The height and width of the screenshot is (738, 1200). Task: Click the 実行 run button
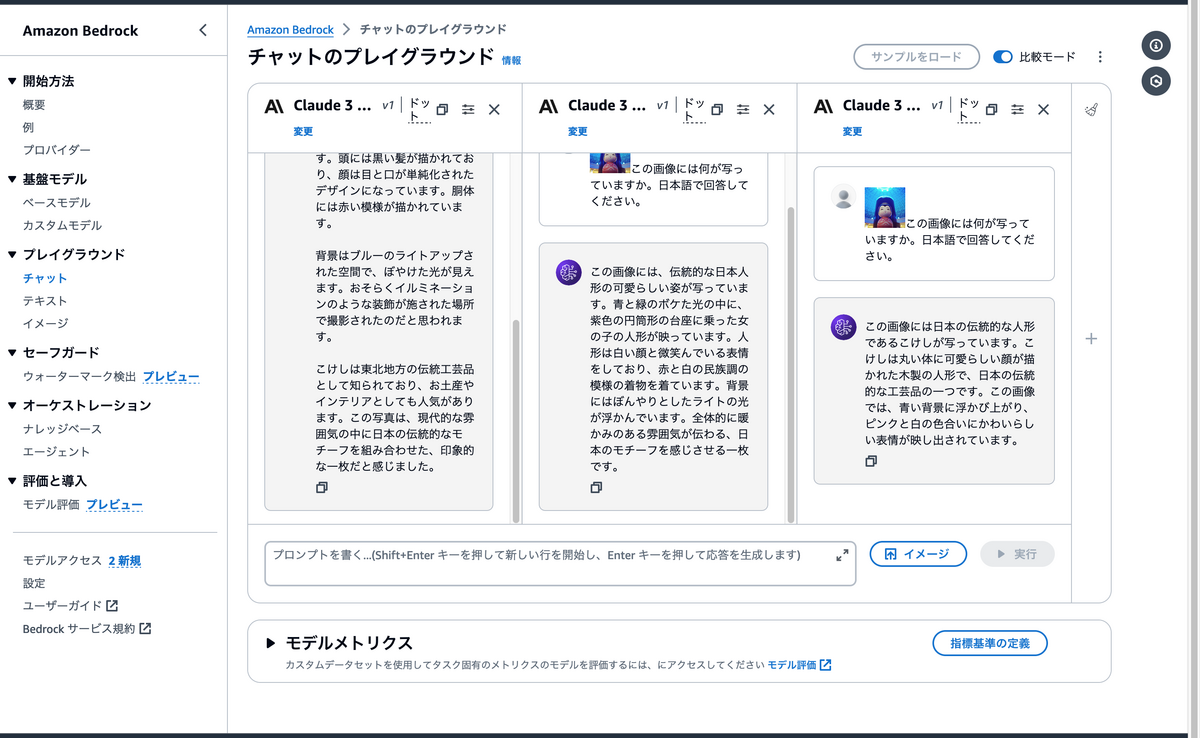click(x=1017, y=554)
